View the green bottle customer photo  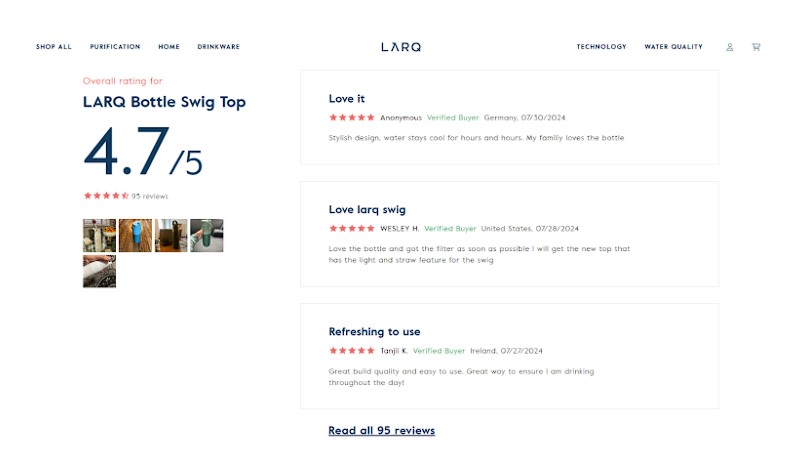coord(207,235)
